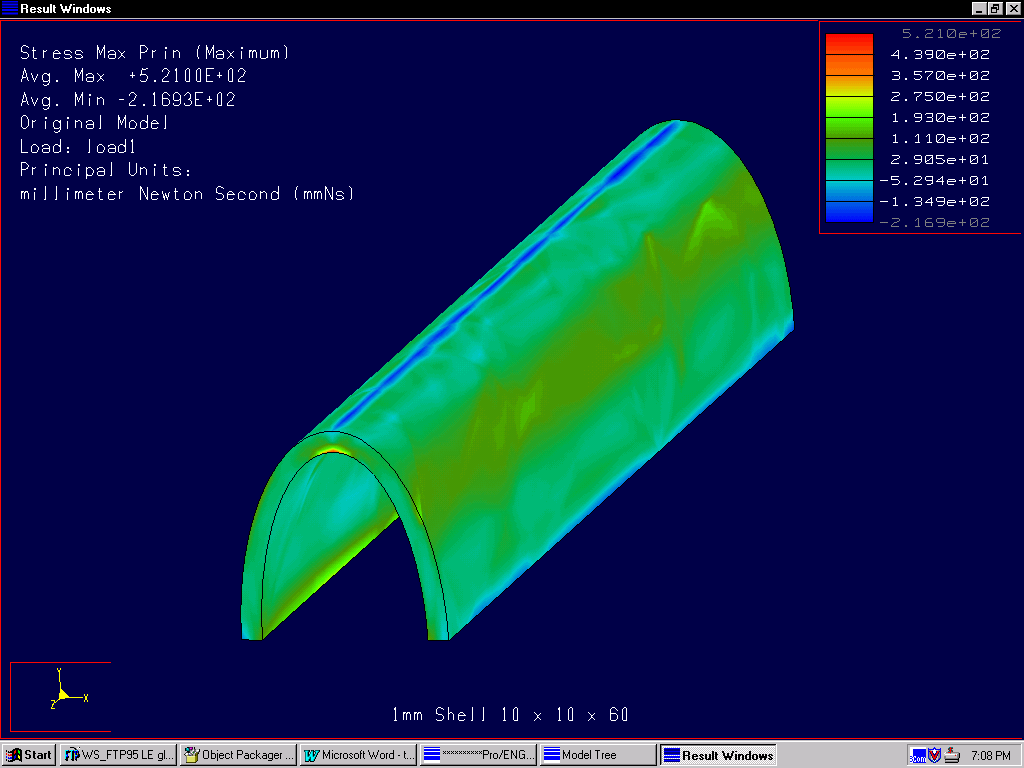1024x768 pixels.
Task: Open the Windows Start menu
Action: [29, 755]
